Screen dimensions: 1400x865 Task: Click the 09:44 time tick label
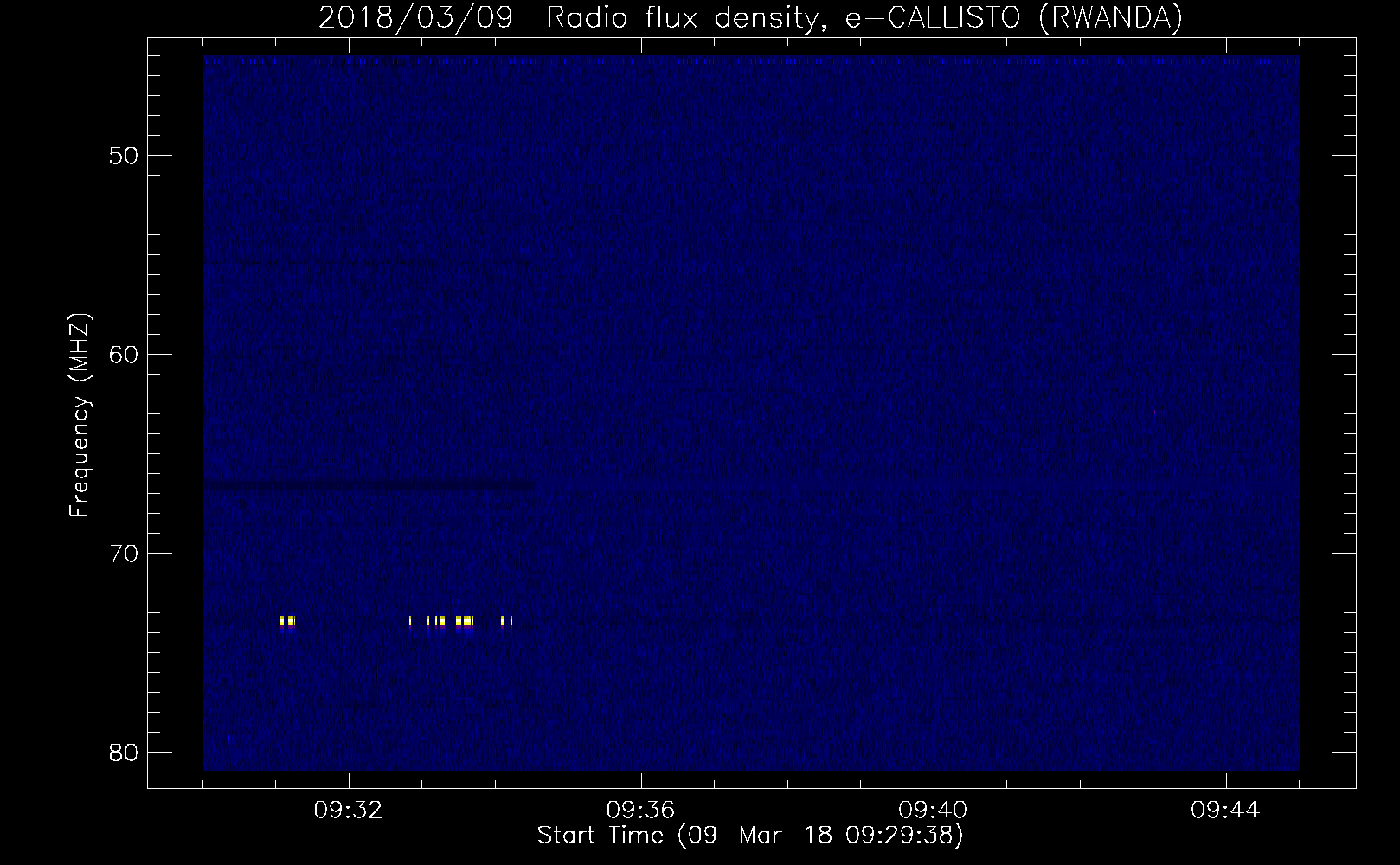coord(1226,811)
